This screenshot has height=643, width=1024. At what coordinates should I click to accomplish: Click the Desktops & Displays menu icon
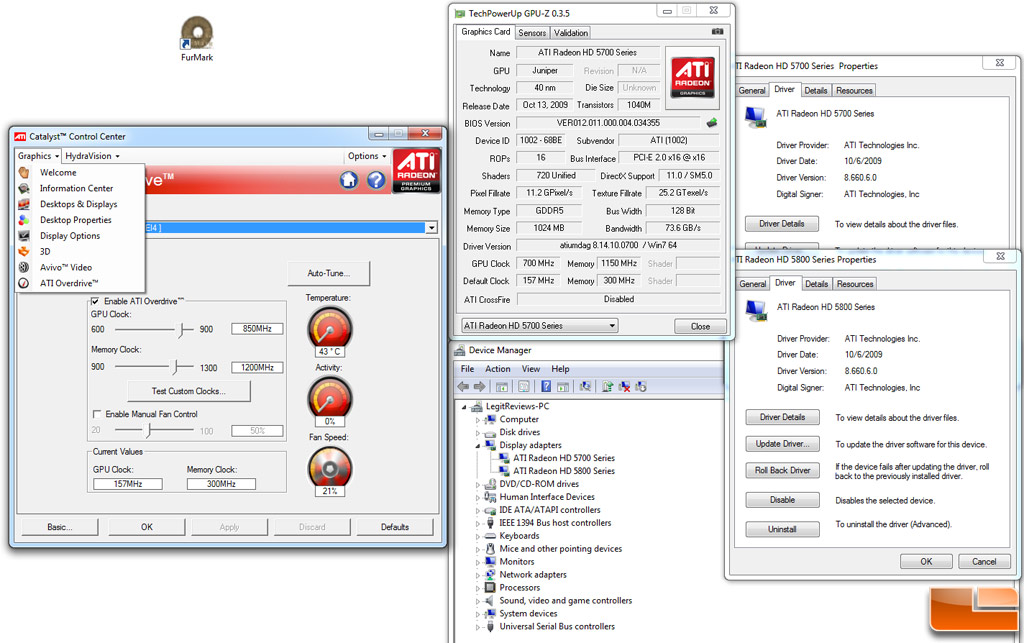pos(24,204)
